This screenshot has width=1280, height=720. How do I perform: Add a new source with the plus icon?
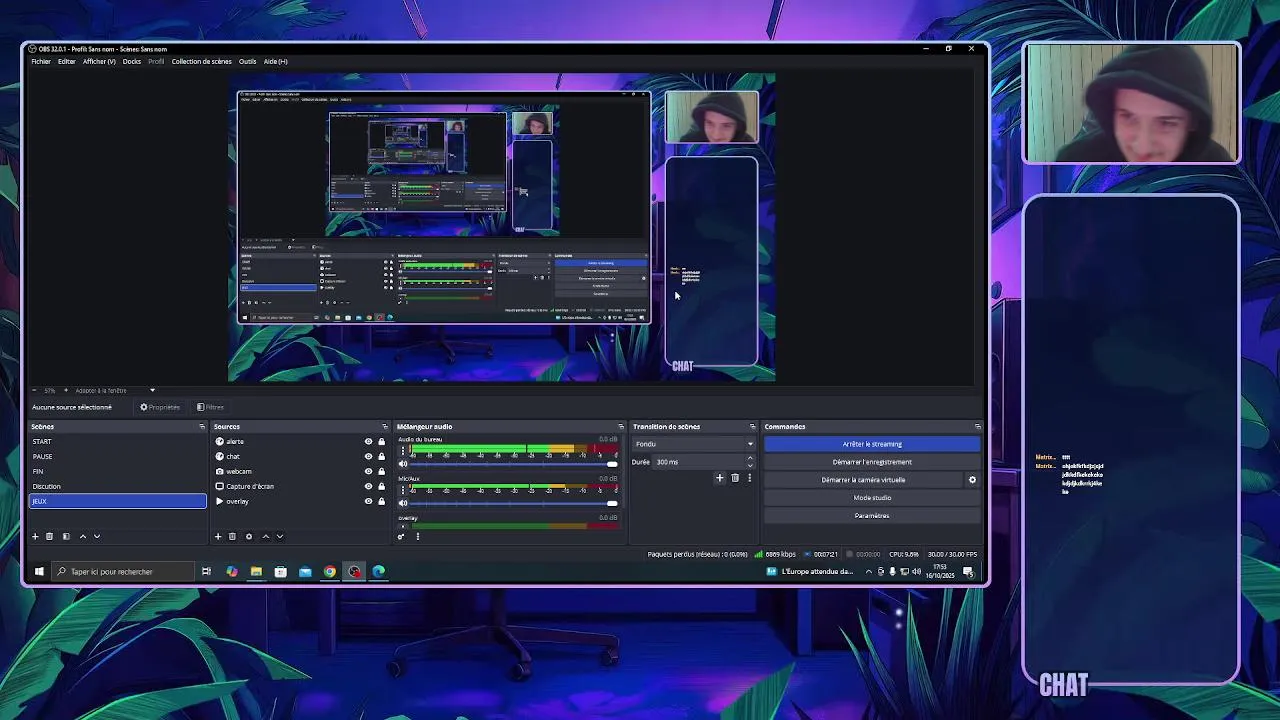pos(218,537)
